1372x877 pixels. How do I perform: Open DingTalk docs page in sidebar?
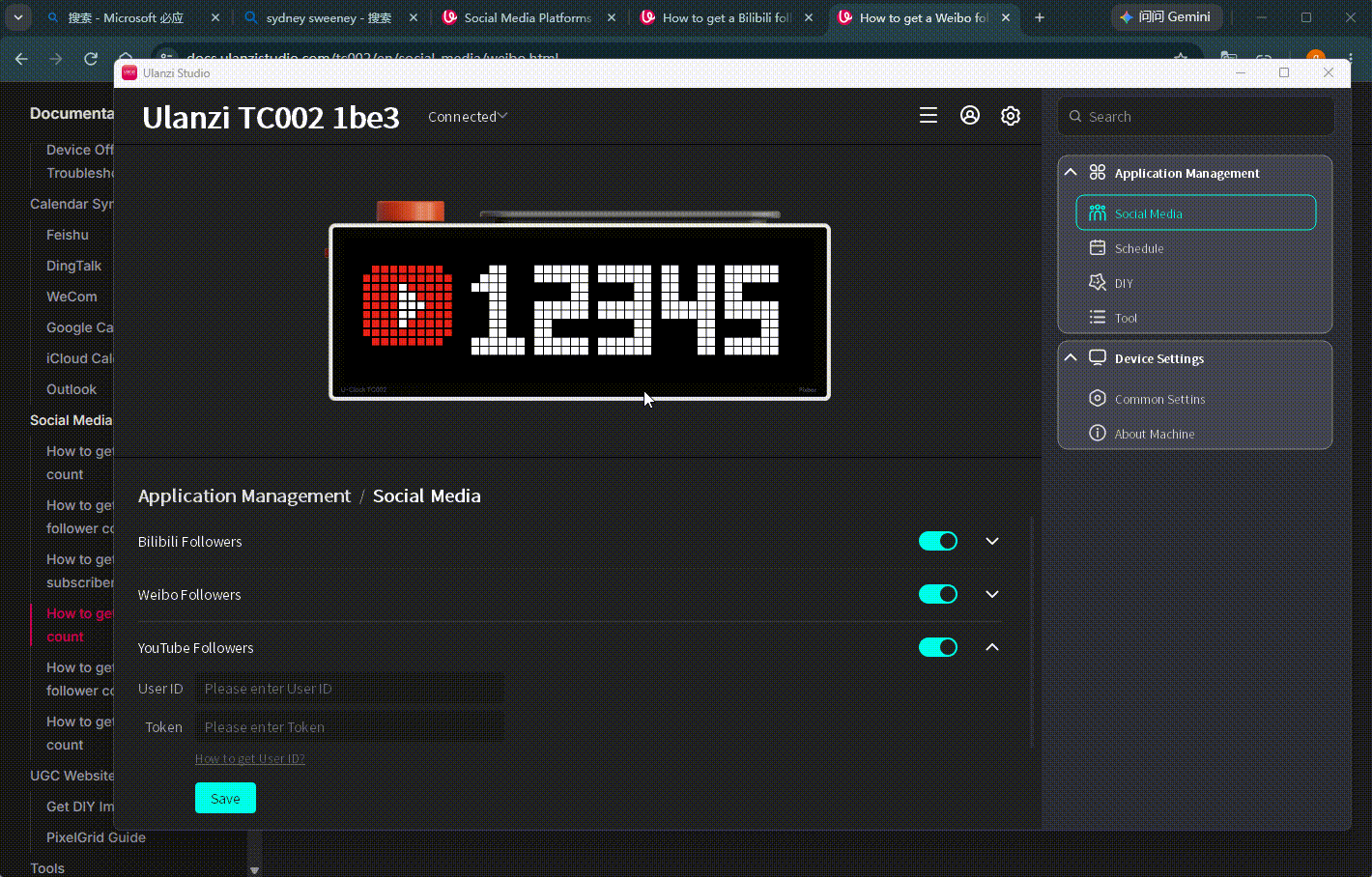click(73, 266)
